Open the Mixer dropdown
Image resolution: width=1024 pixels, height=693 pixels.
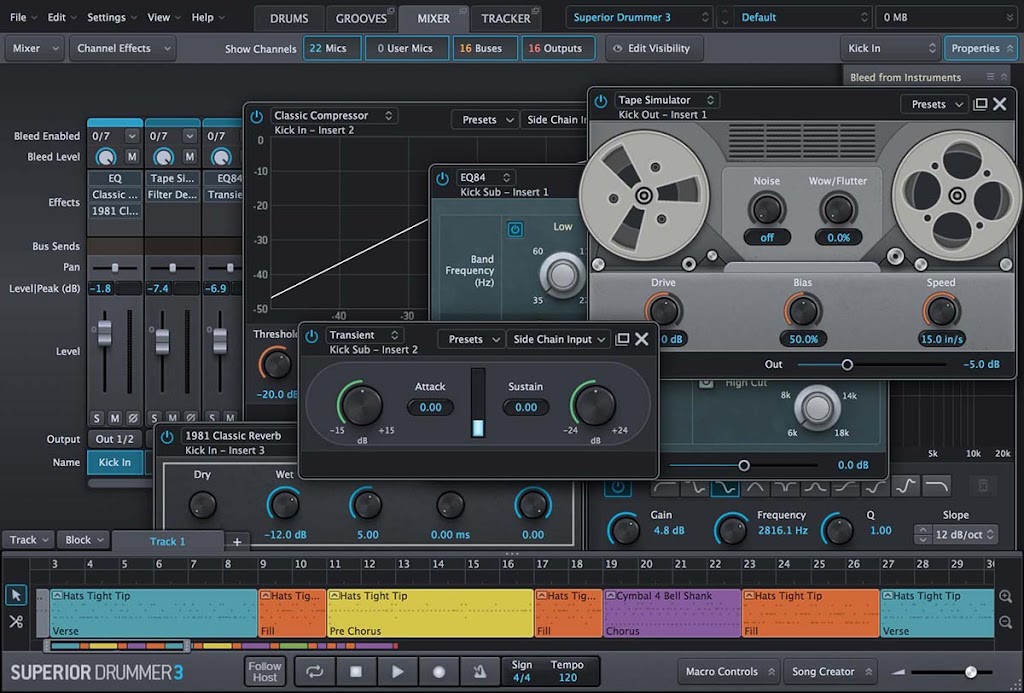coord(35,48)
